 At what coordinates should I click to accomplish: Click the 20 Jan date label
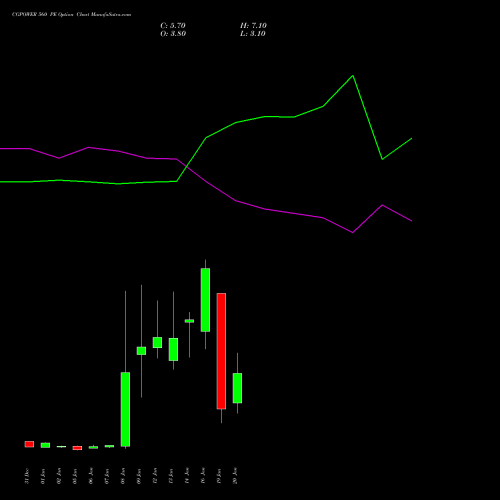235,476
